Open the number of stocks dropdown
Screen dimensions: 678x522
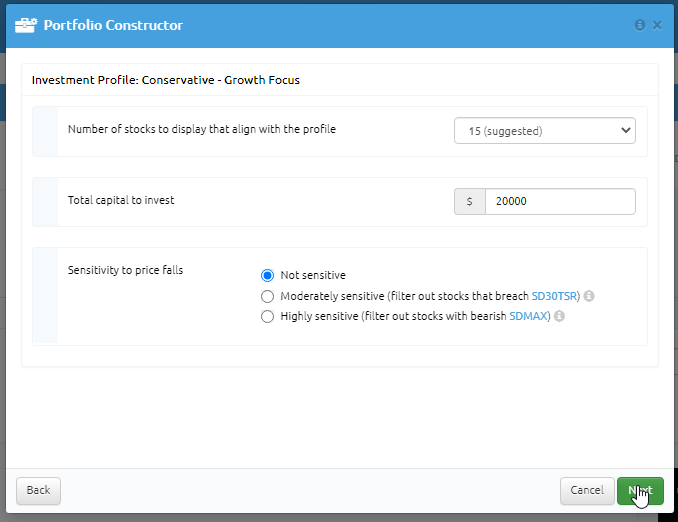[x=544, y=131]
